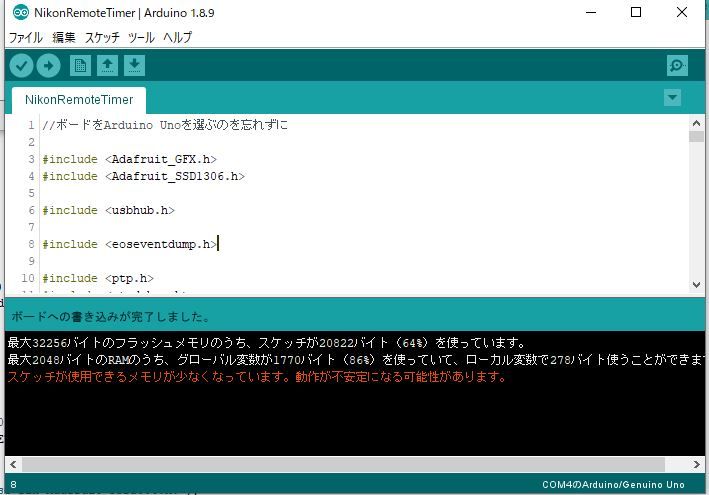Viewport: 709px width, 495px height.
Task: Click the Verify checkmark button
Action: pos(21,66)
